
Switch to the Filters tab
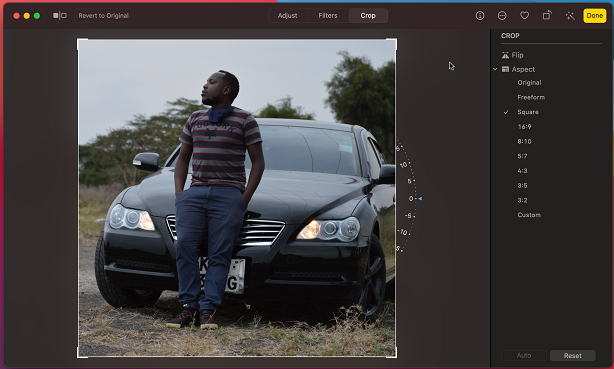point(328,16)
